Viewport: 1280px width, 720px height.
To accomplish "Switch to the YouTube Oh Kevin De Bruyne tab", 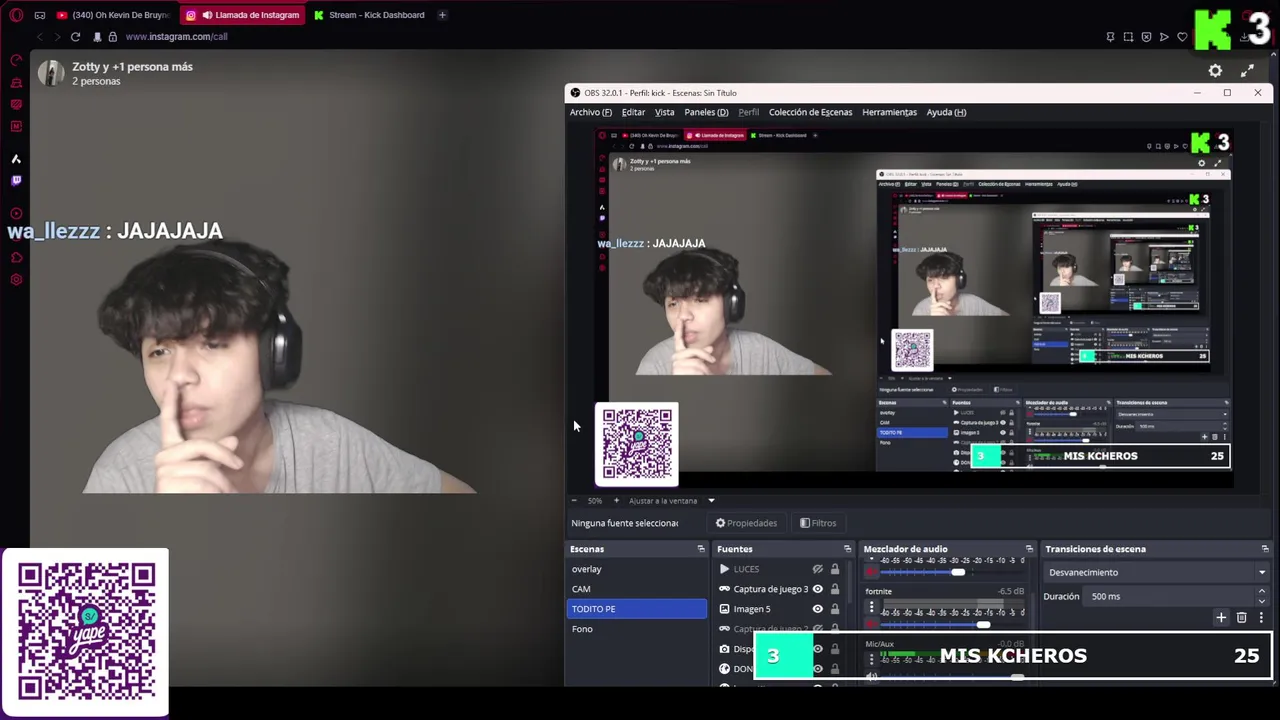I will (113, 15).
